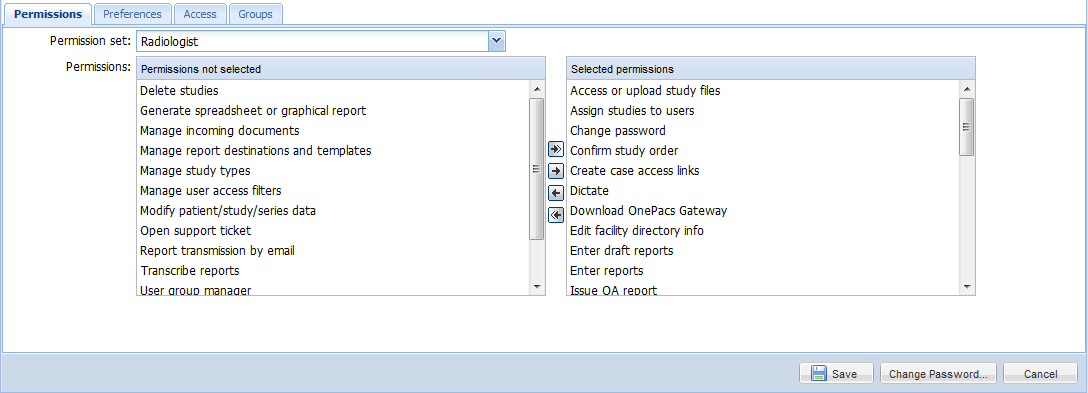Open the Permission set dropdown arrow
The width and height of the screenshot is (1088, 393).
496,42
